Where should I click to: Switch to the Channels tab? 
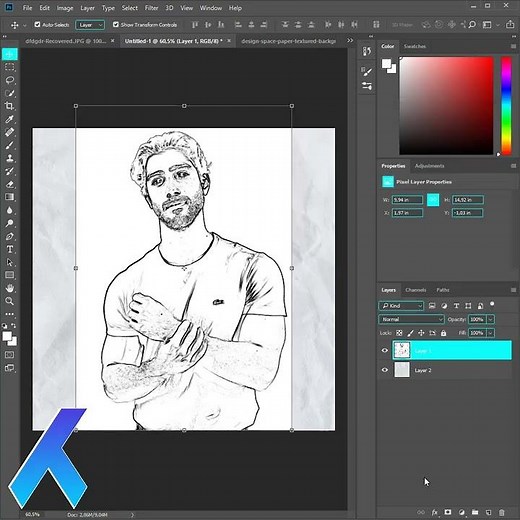(416, 290)
